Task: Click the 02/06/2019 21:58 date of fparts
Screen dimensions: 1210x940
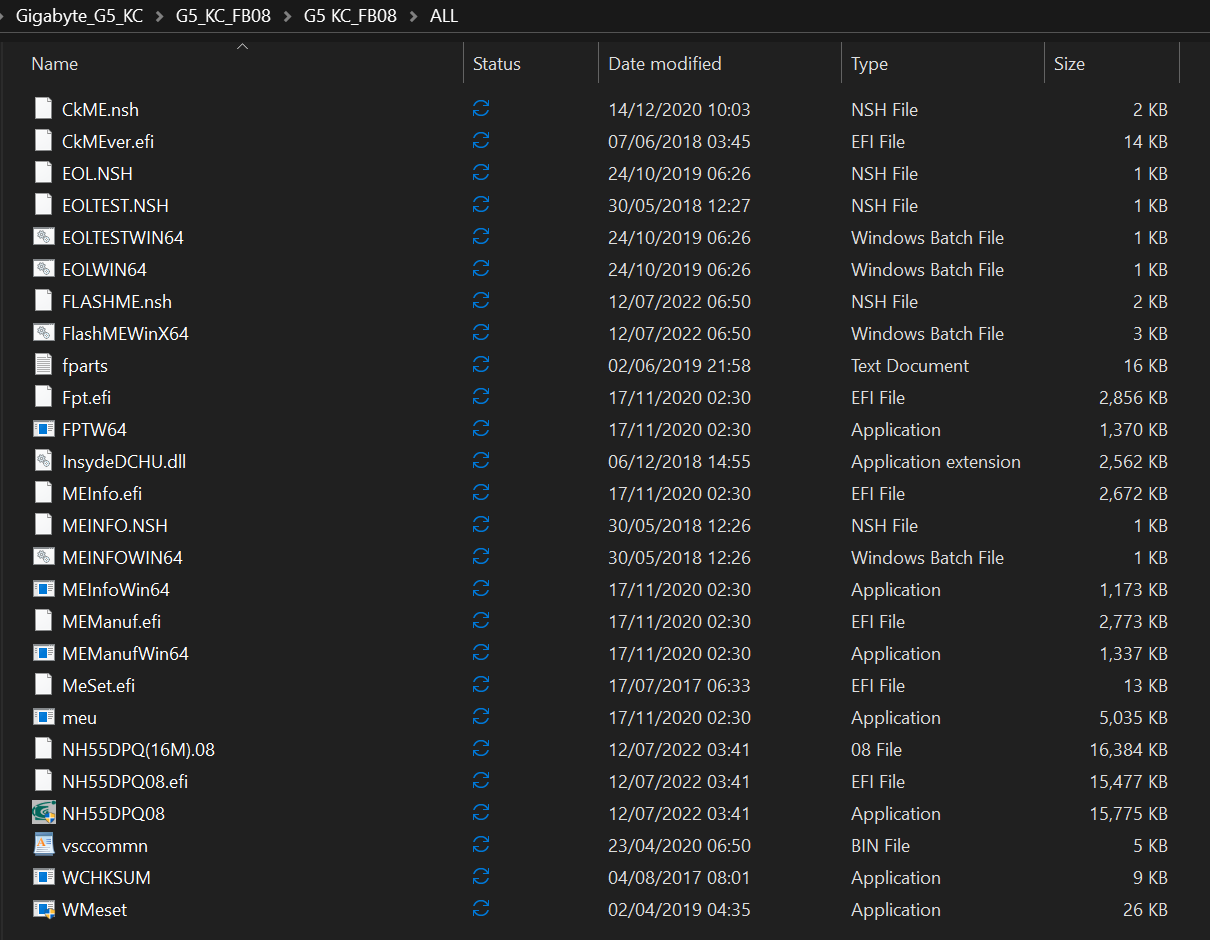Action: (679, 365)
